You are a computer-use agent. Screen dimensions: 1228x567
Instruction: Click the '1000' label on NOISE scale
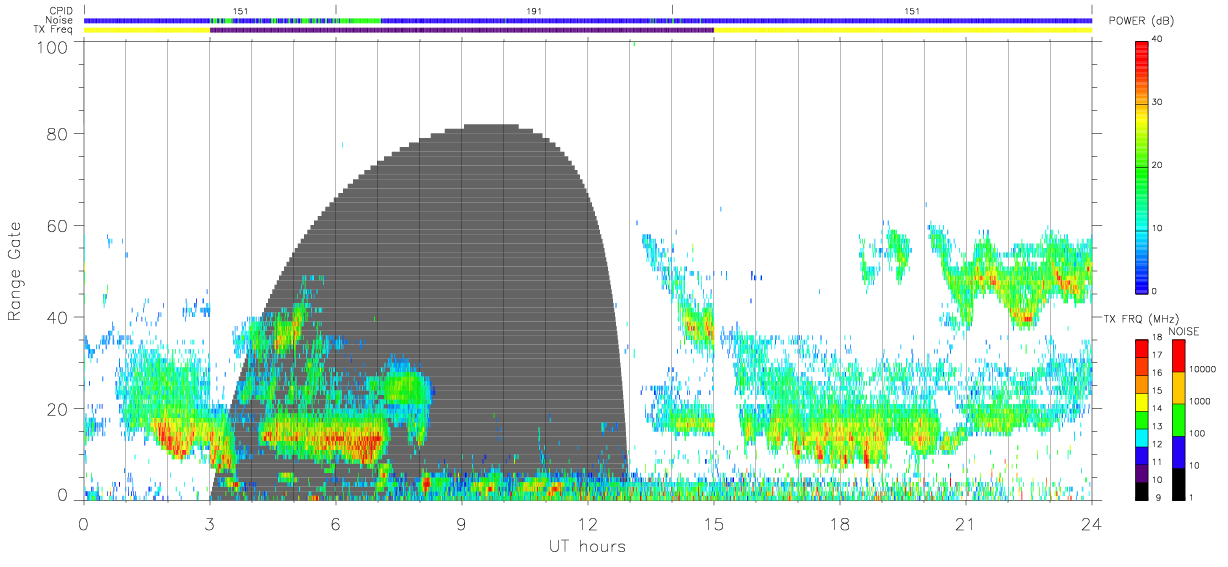[1200, 401]
